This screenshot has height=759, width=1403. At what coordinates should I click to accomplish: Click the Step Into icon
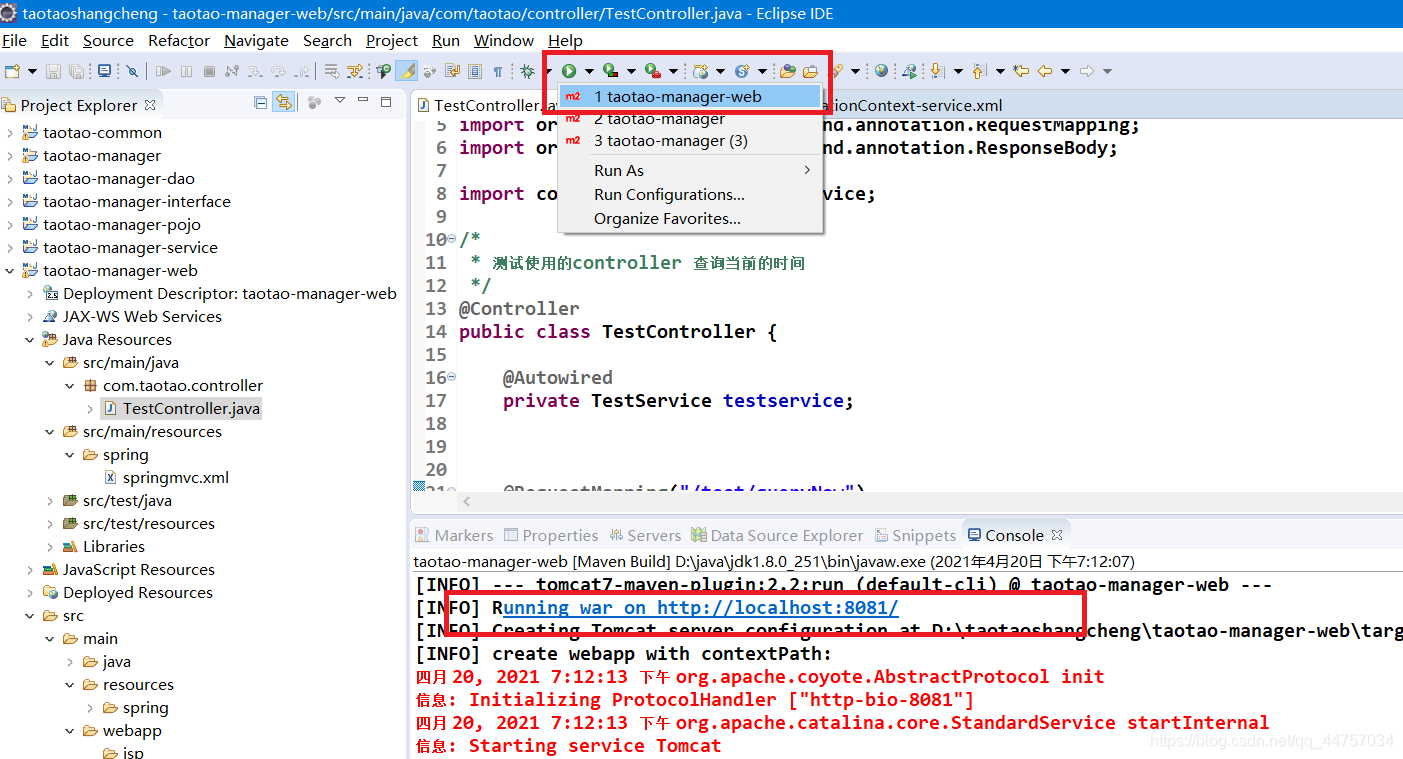255,71
